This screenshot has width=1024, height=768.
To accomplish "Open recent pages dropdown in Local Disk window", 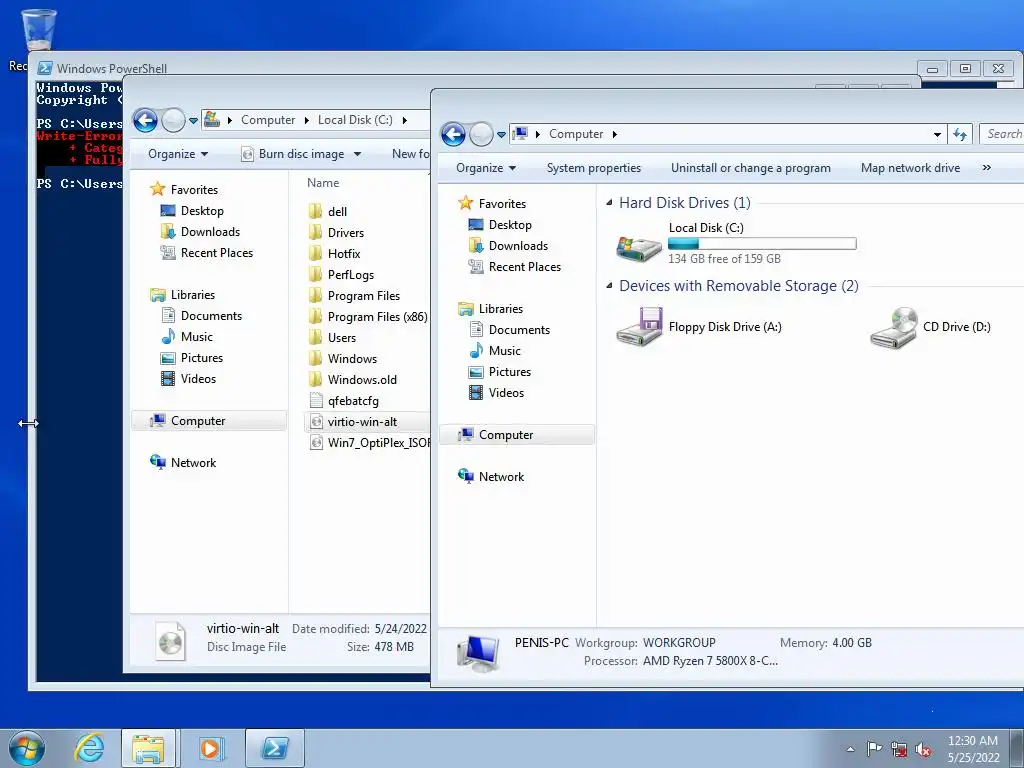I will point(193,121).
